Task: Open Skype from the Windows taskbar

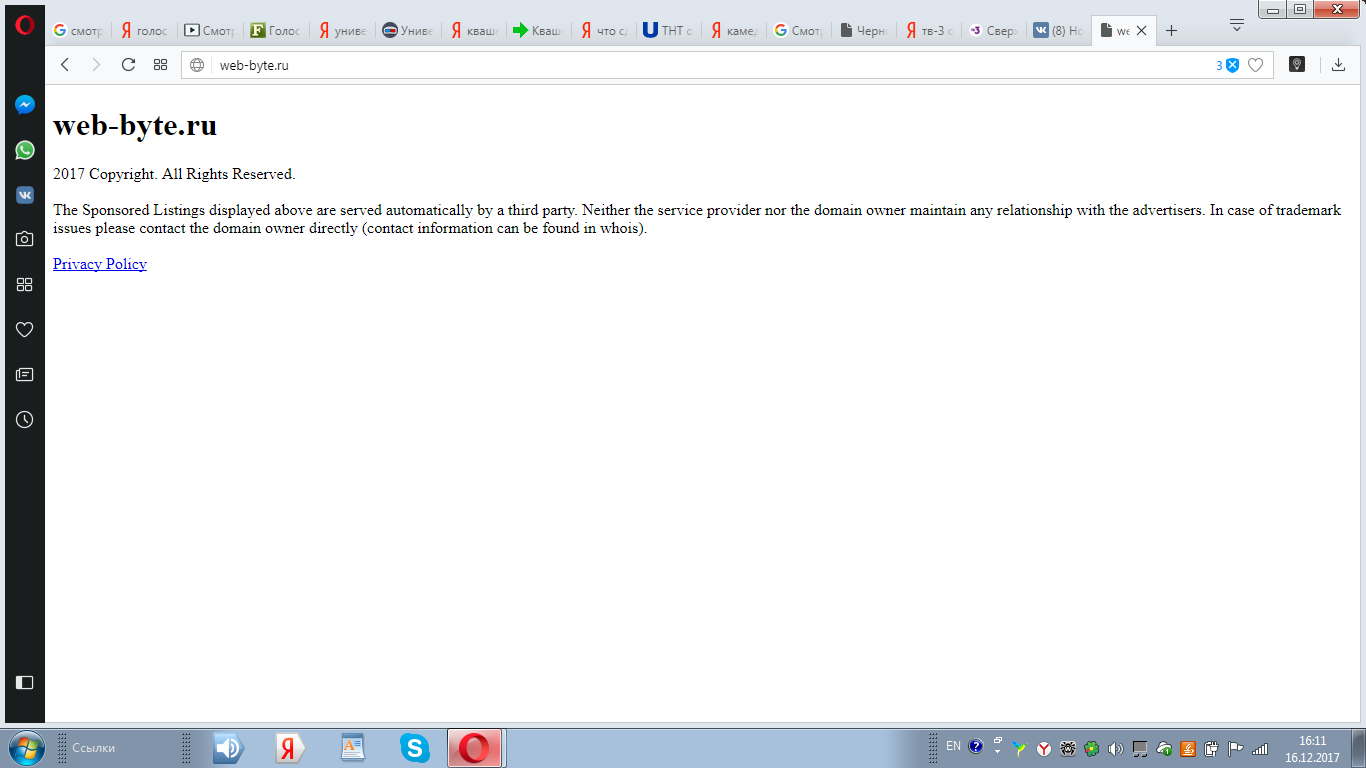Action: click(x=414, y=748)
